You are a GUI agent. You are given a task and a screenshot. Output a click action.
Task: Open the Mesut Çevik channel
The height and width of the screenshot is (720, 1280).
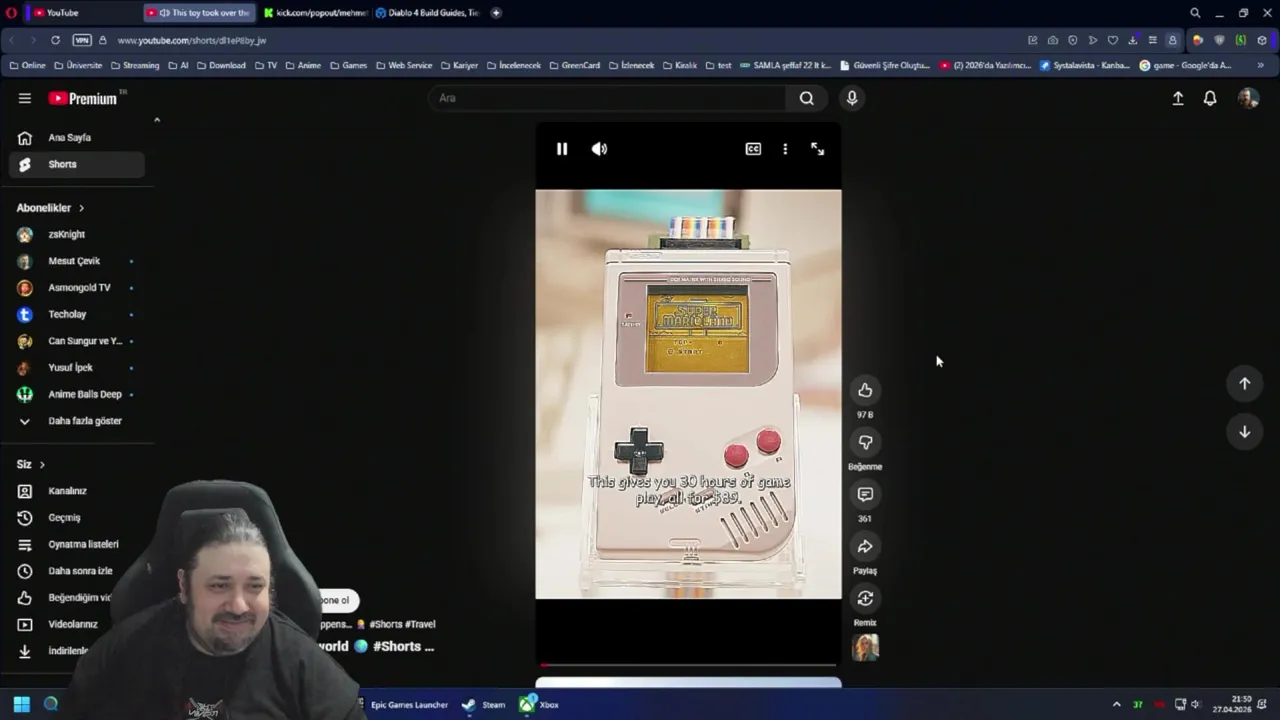pos(77,261)
